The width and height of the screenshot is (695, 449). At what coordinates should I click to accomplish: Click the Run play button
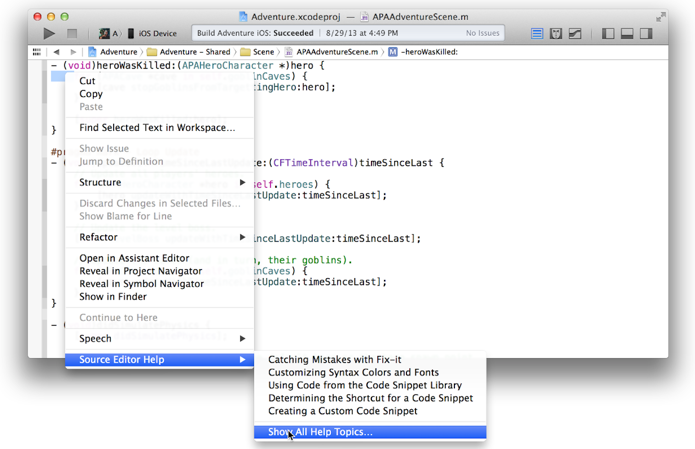pos(49,33)
